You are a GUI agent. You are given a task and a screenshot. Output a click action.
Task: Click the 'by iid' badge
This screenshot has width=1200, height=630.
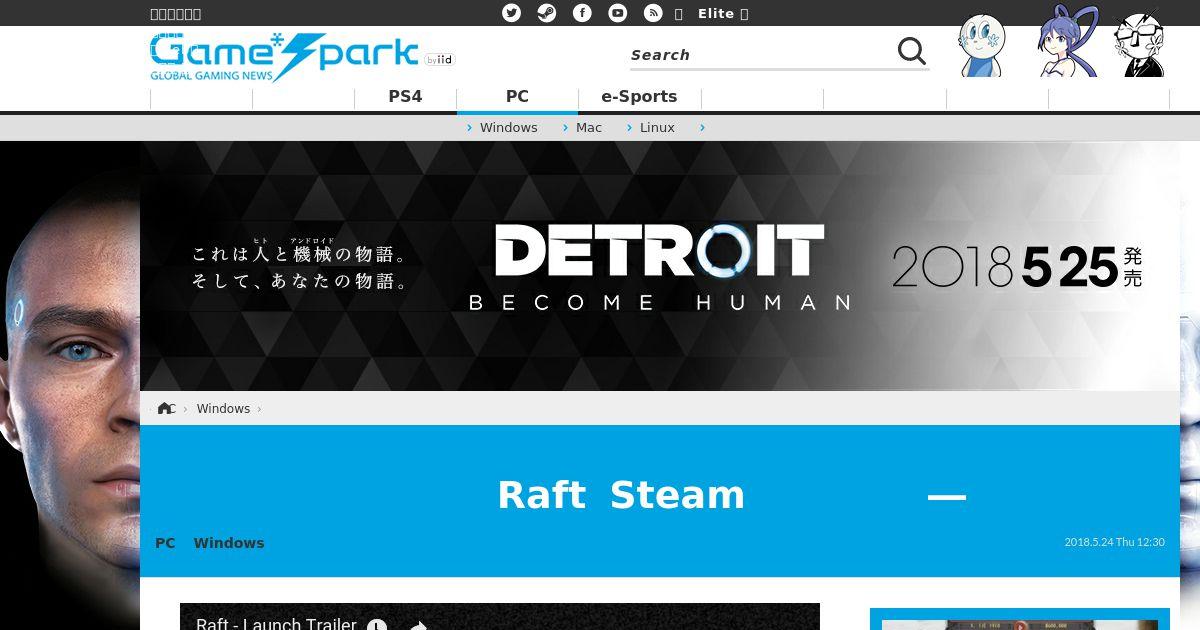coord(439,60)
